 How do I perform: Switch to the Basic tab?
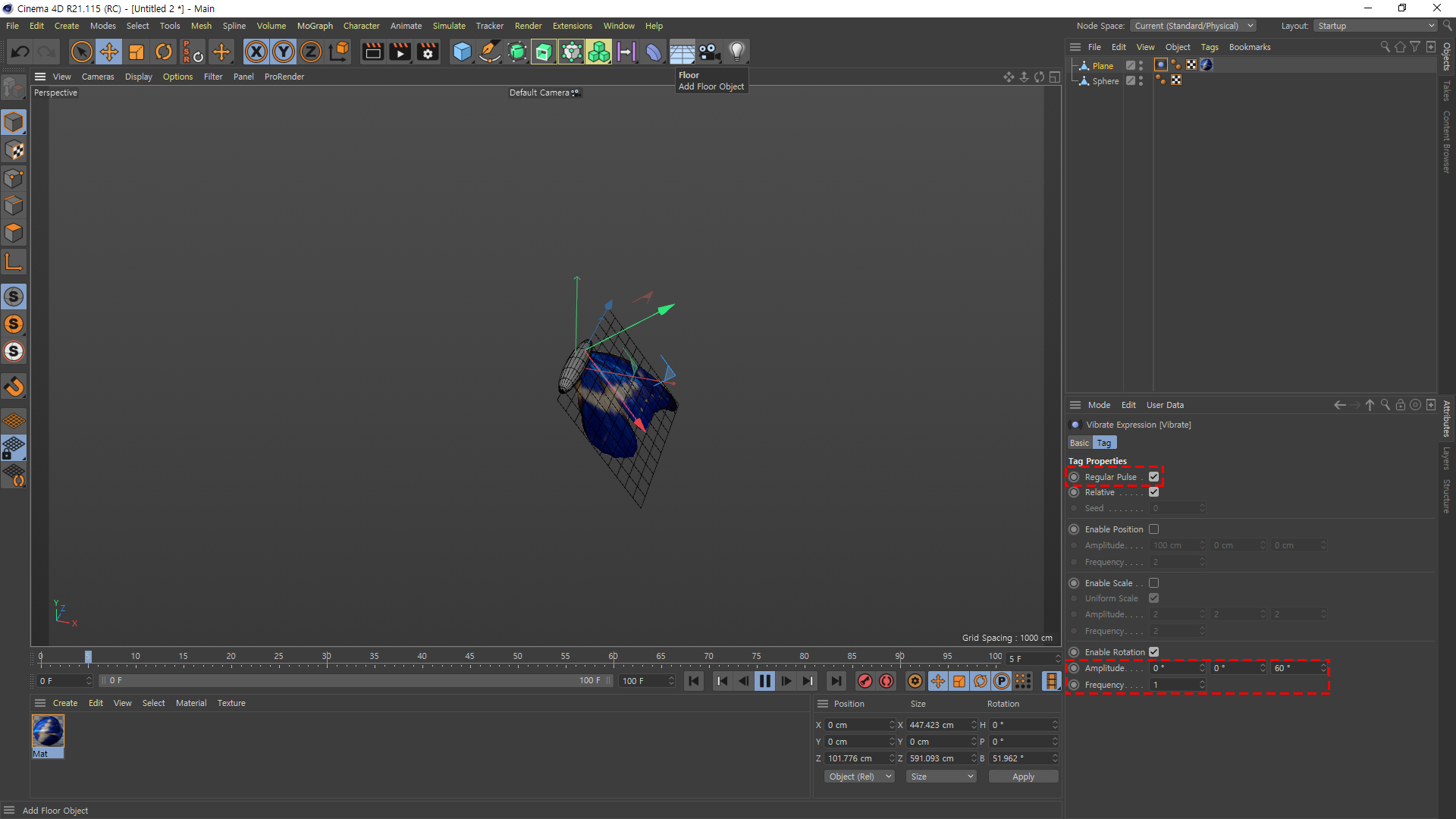pyautogui.click(x=1079, y=443)
